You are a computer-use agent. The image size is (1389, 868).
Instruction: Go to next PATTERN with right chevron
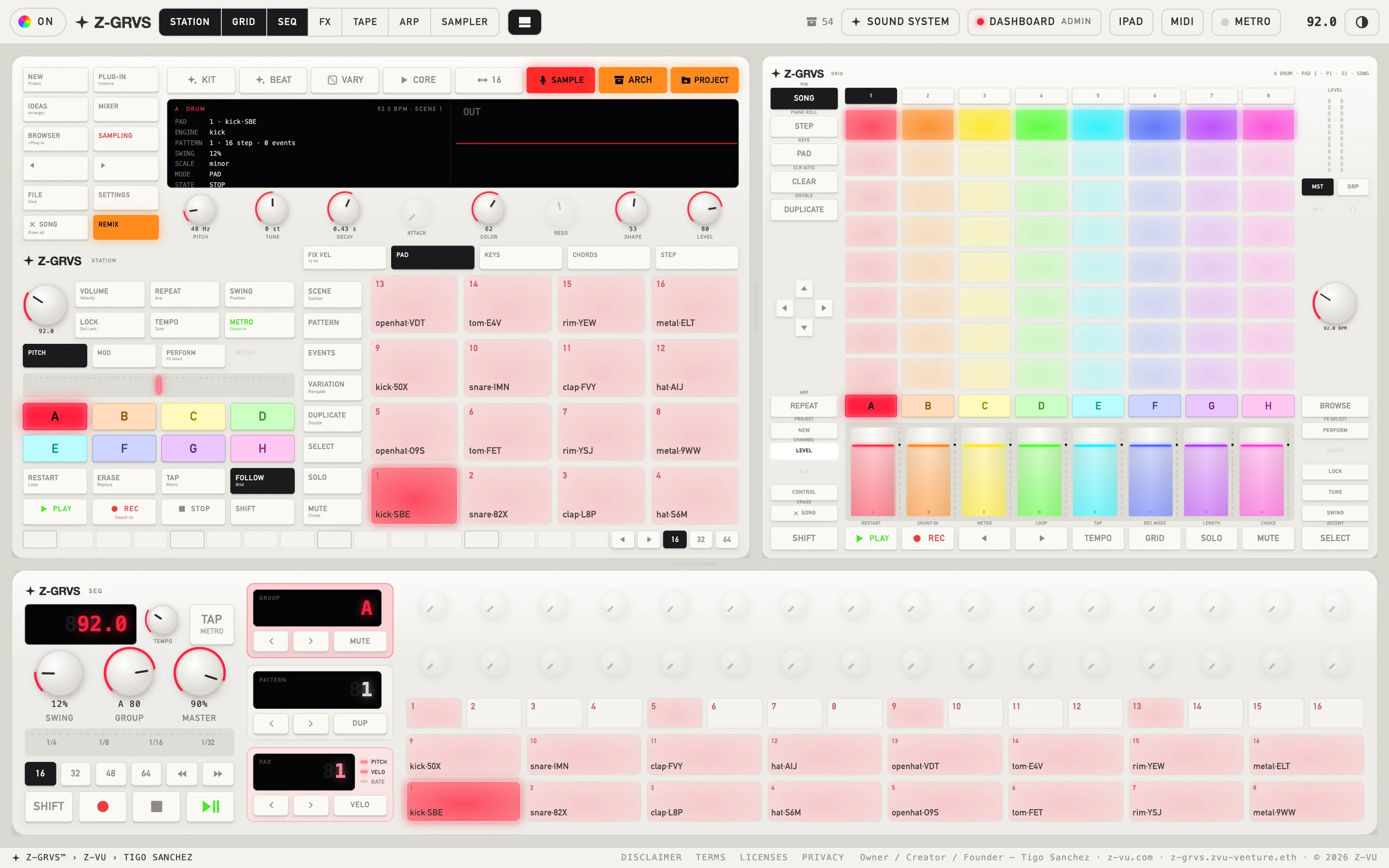(x=311, y=723)
